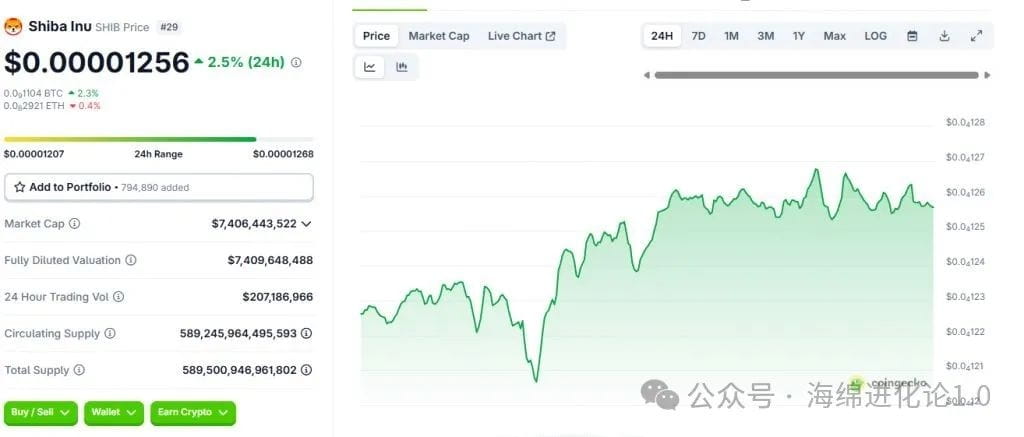Expand Market Cap details chevron

point(306,224)
